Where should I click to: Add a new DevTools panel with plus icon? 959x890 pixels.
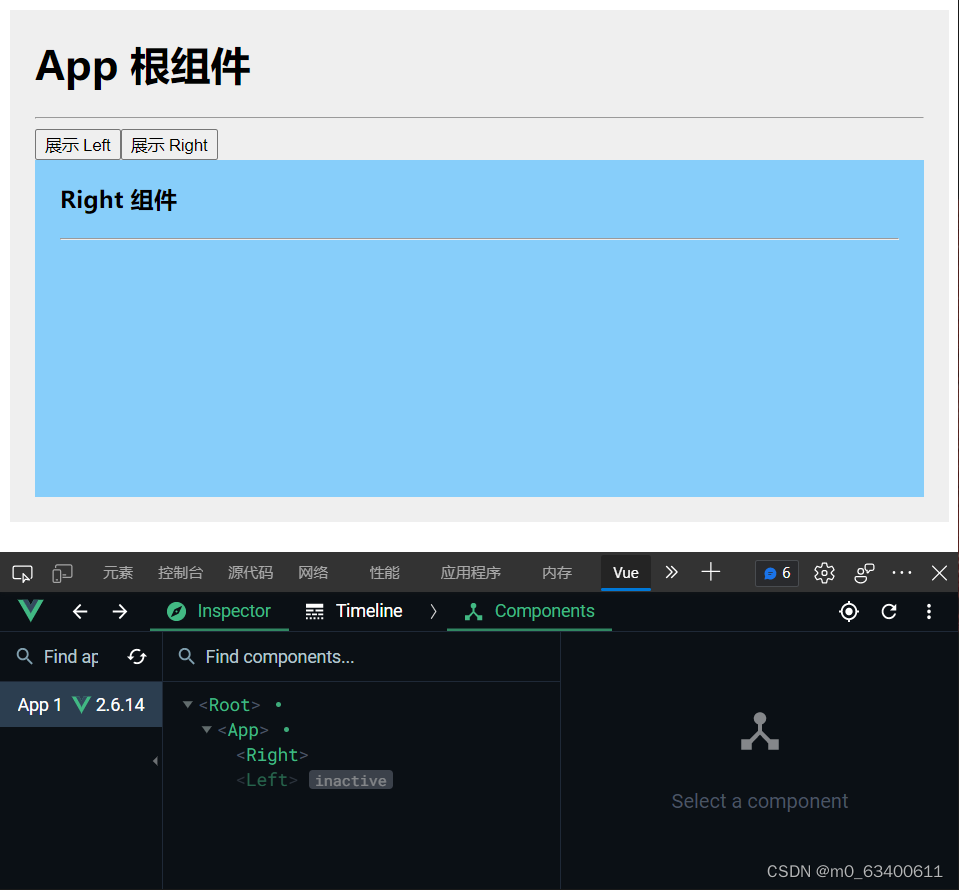[x=710, y=572]
